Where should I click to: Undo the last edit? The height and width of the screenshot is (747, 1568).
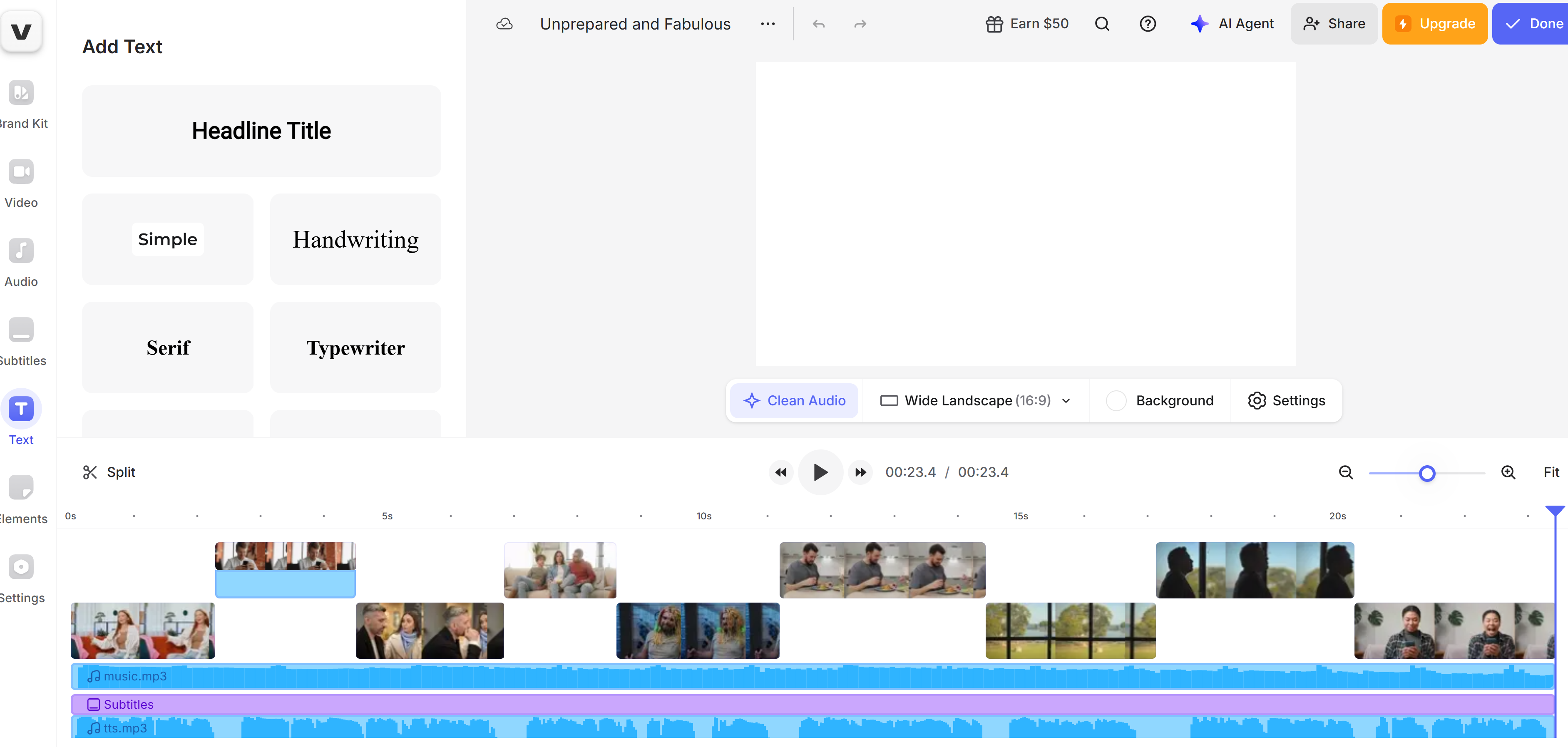click(818, 24)
